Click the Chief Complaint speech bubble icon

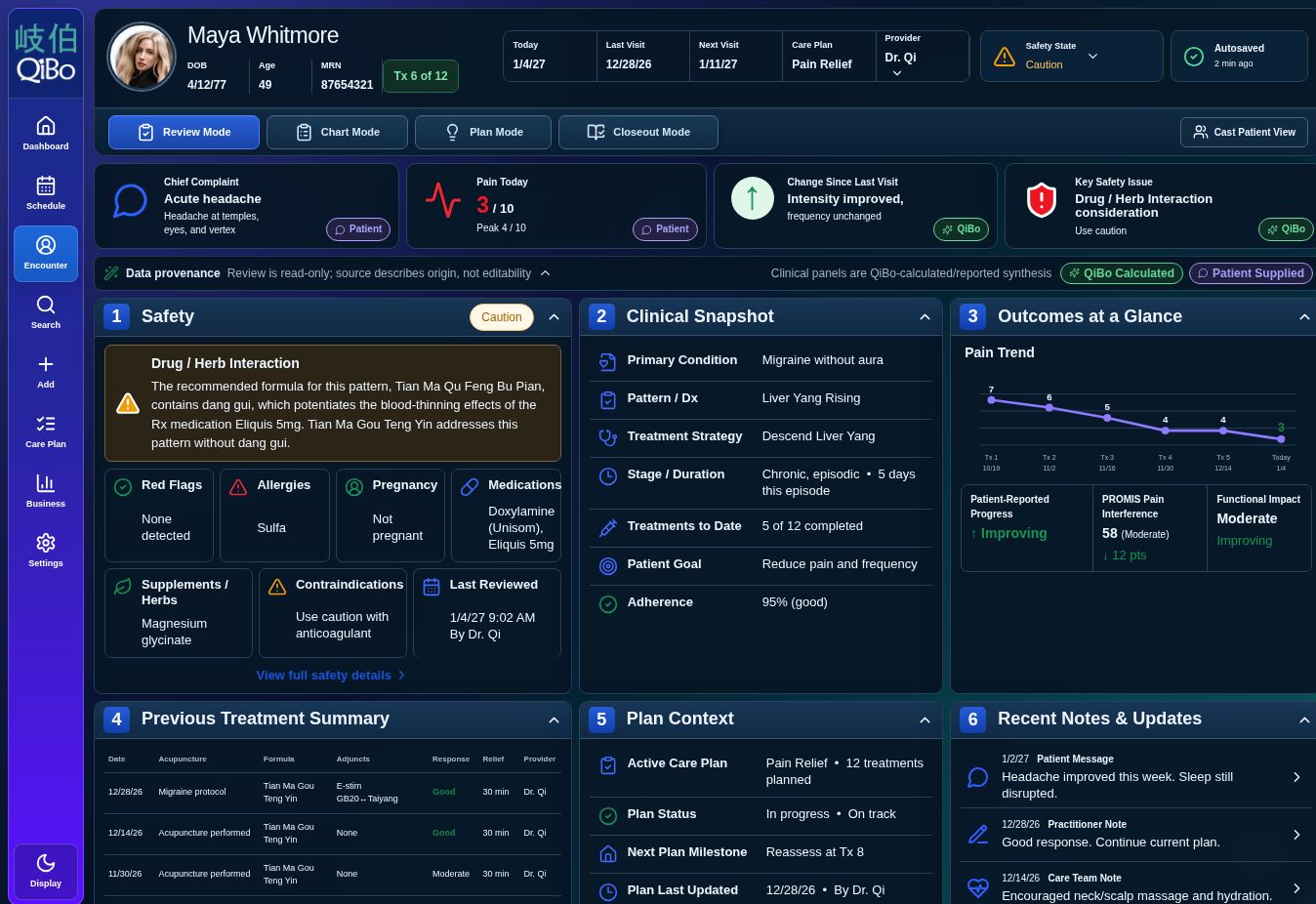(130, 200)
